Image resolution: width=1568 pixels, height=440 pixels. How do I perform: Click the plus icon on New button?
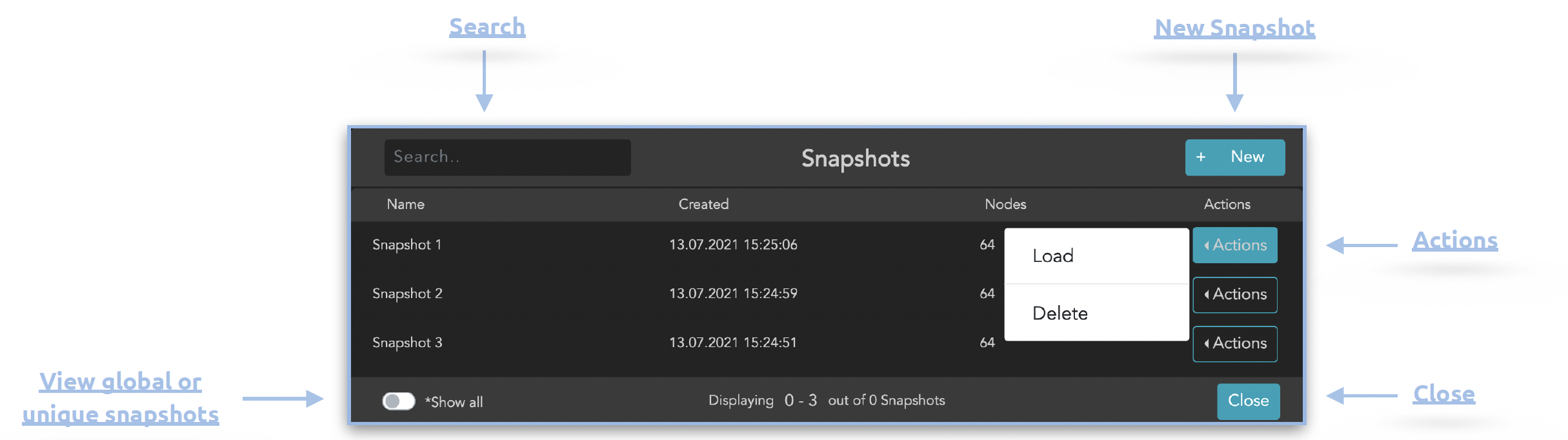[1200, 157]
